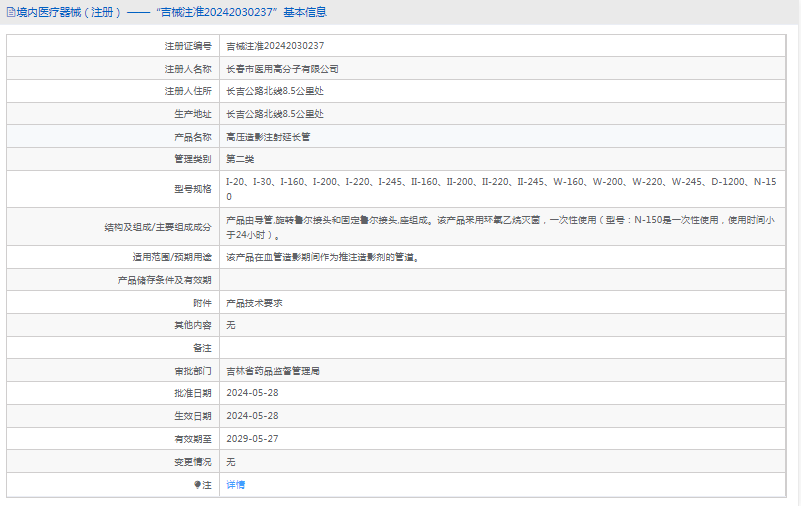Click the 附件 label
The height and width of the screenshot is (506, 801).
(202, 303)
